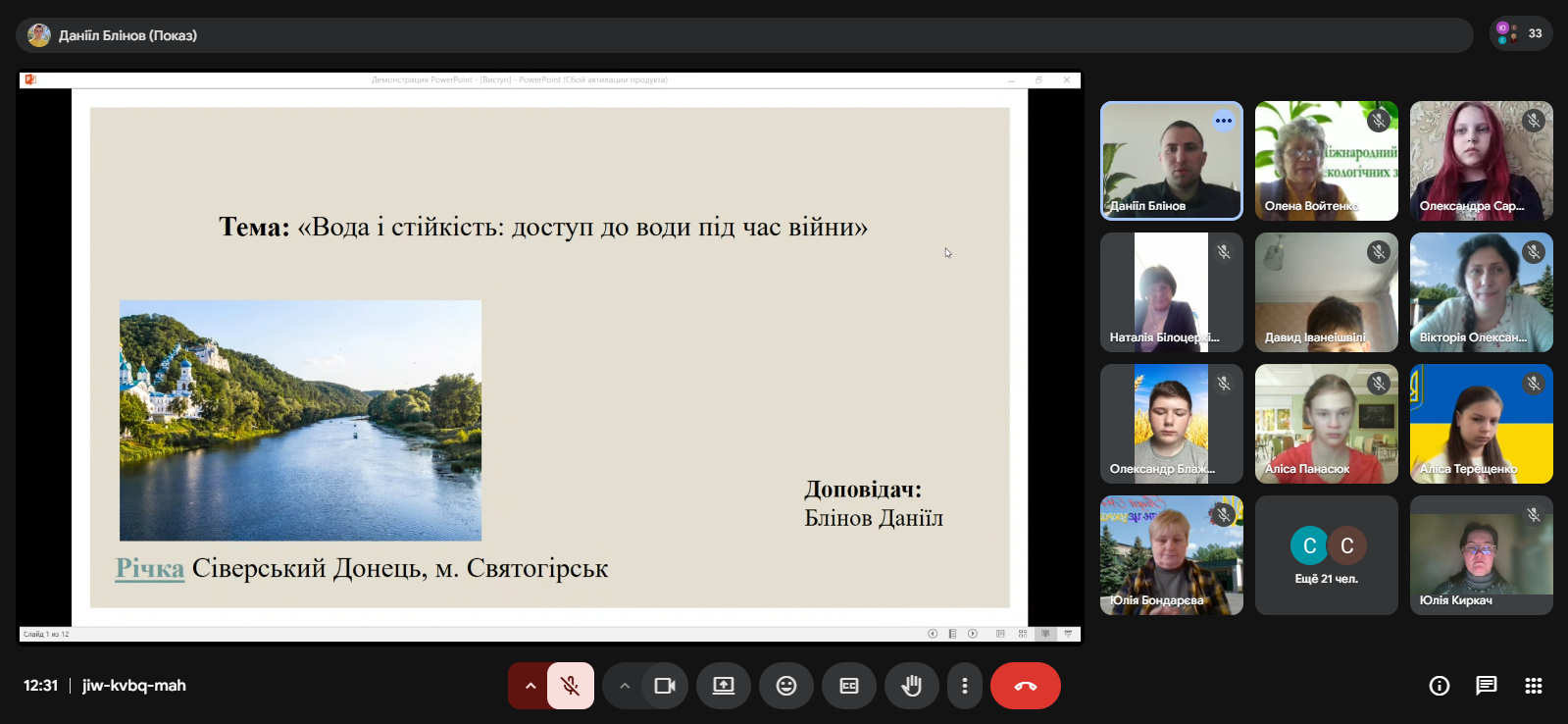Viewport: 1568px width, 724px height.
Task: Expand video settings chevron
Action: coord(625,686)
